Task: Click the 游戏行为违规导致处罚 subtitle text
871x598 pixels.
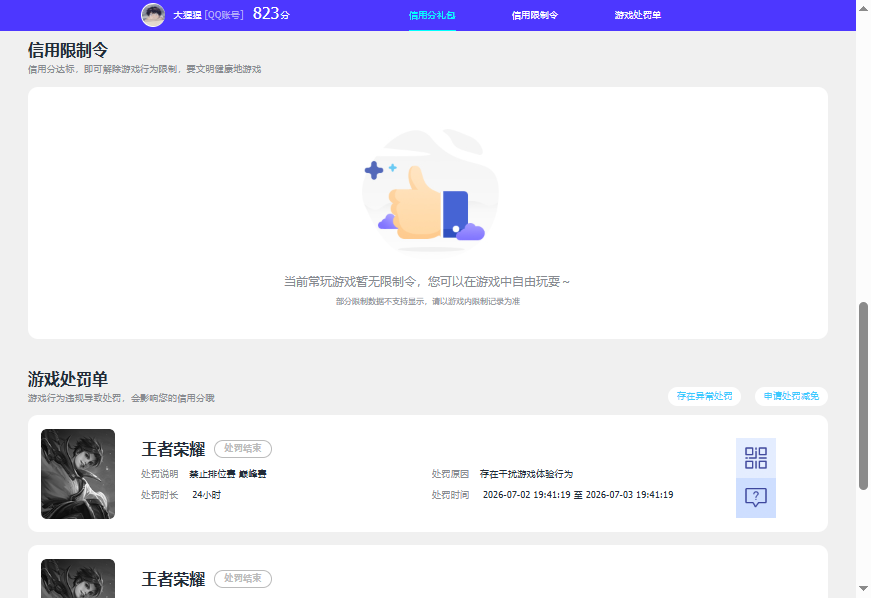Action: (121, 398)
